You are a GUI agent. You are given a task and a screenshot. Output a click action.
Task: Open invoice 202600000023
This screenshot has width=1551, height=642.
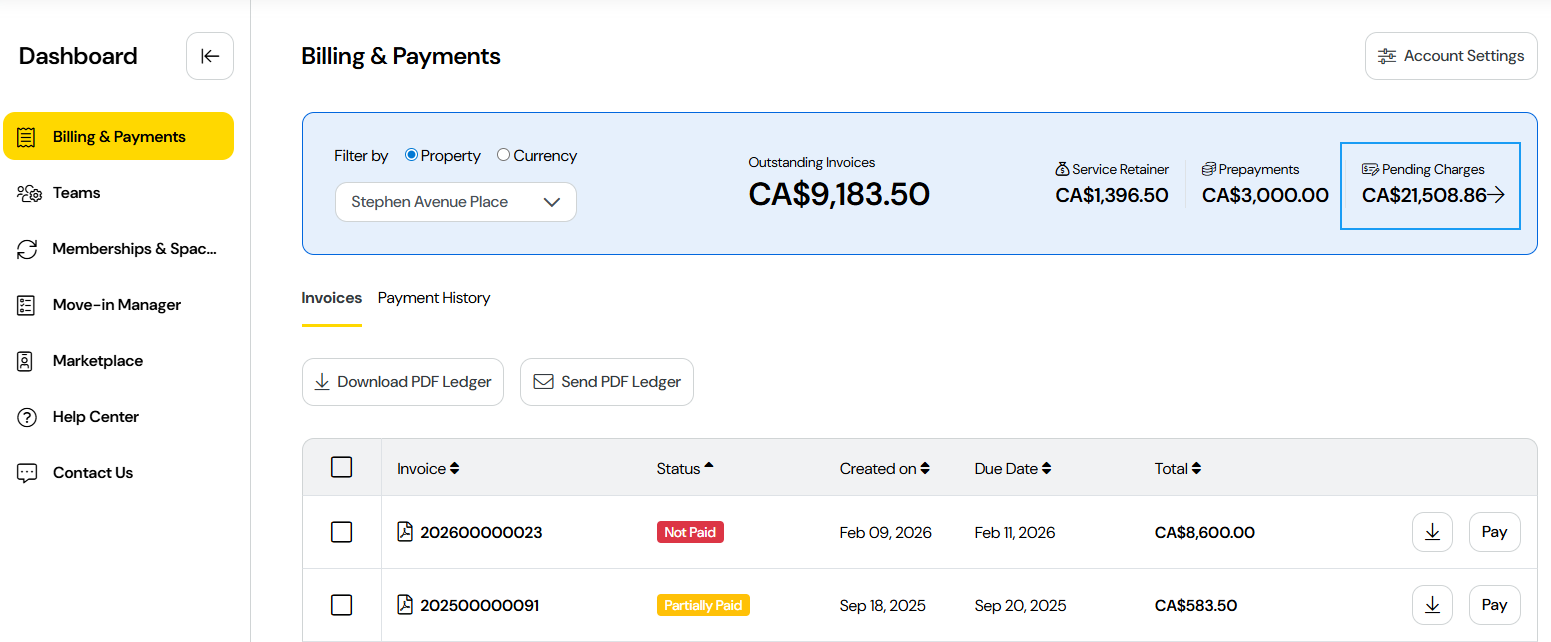click(481, 533)
